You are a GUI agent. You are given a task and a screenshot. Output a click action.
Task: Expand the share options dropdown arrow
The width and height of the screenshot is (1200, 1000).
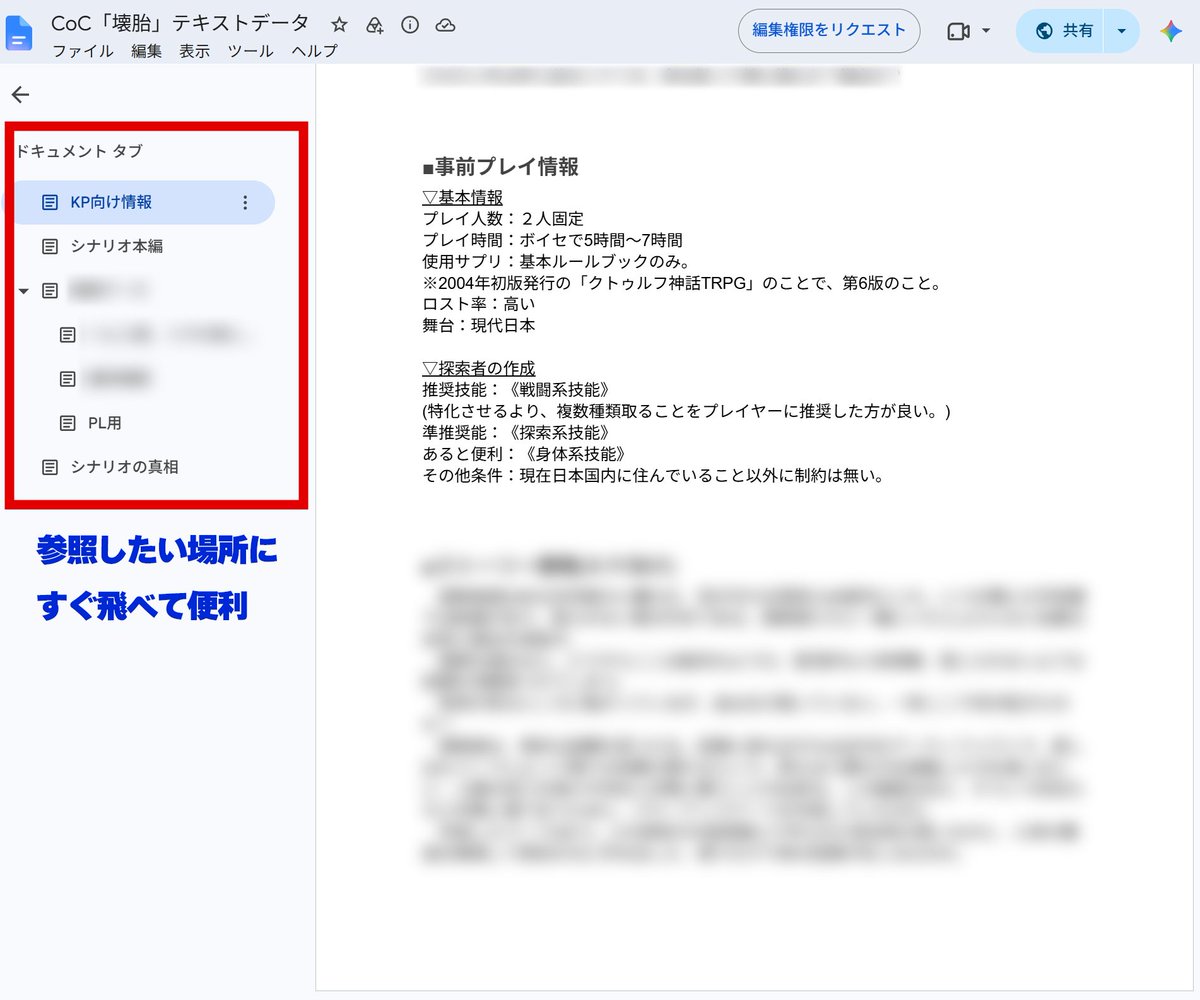(x=1121, y=31)
